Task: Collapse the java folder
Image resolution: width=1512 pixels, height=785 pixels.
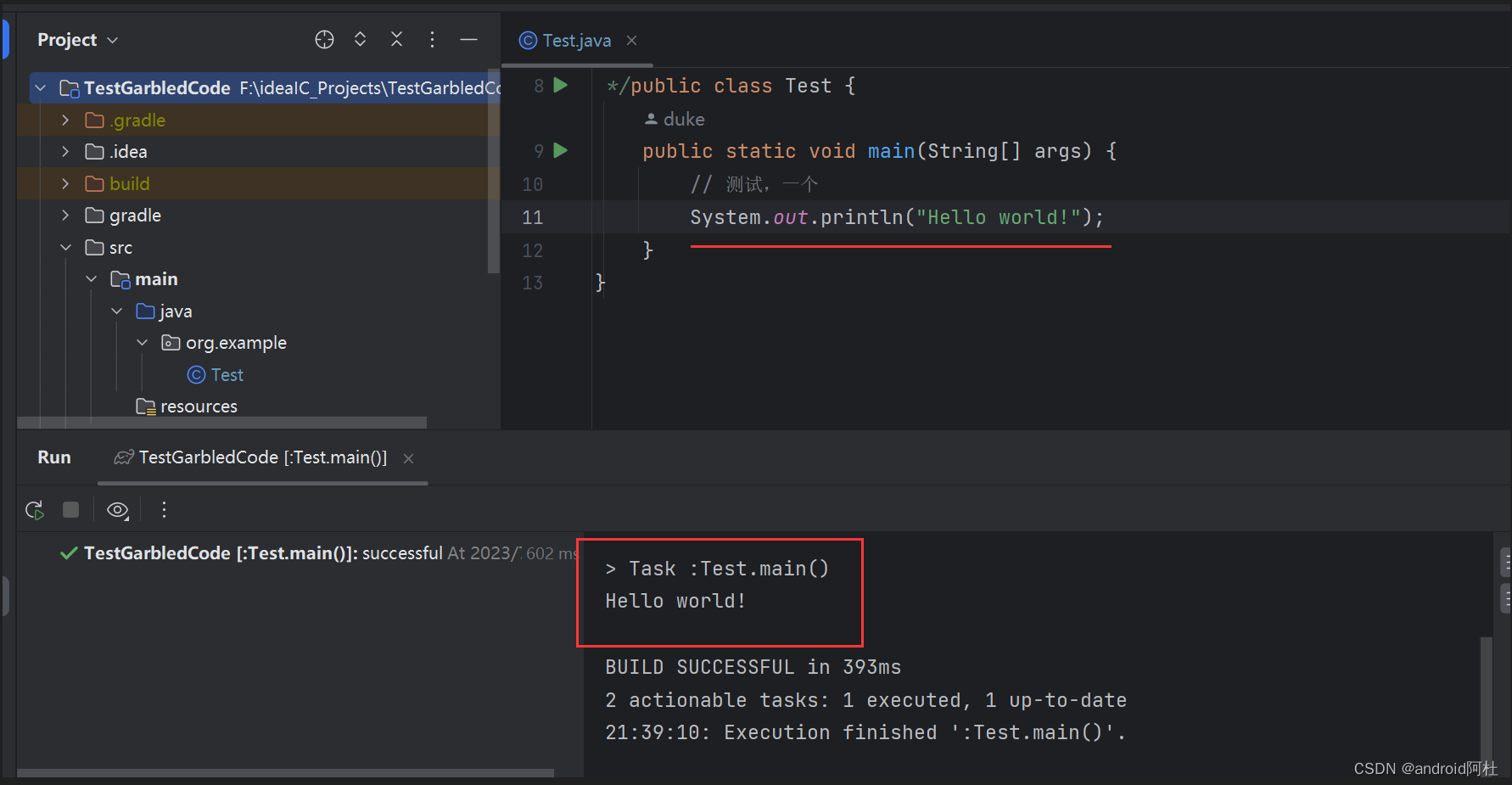Action: click(116, 311)
